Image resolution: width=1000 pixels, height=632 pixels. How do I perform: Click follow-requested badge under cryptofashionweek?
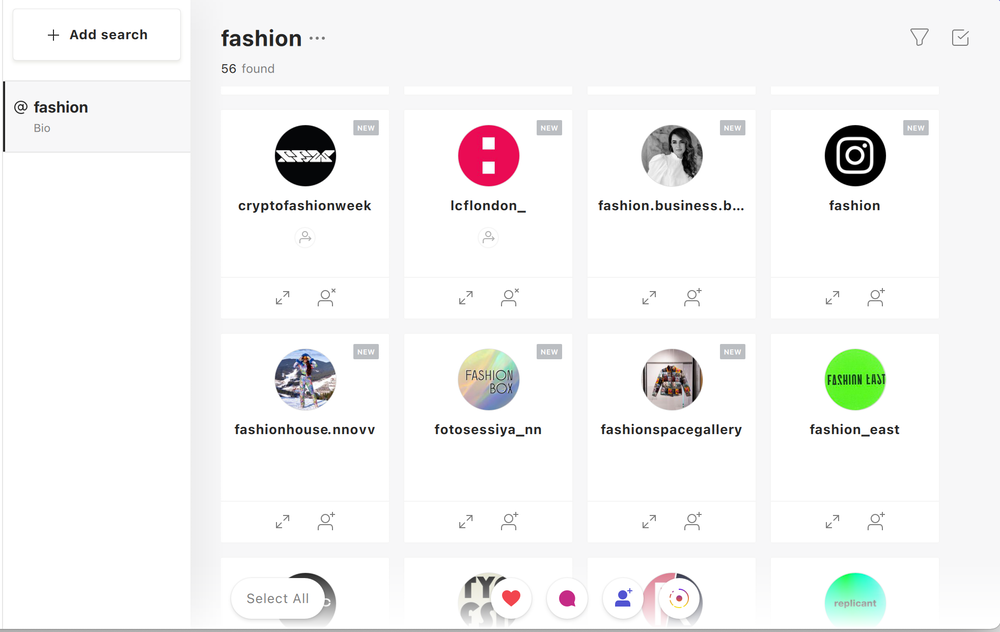point(305,238)
